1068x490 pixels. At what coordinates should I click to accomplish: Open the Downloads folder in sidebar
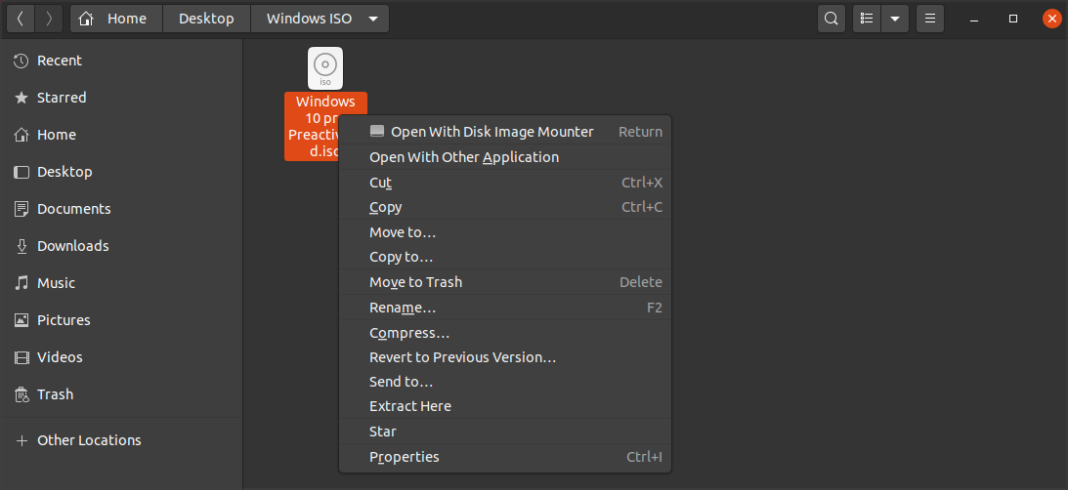pos(72,246)
